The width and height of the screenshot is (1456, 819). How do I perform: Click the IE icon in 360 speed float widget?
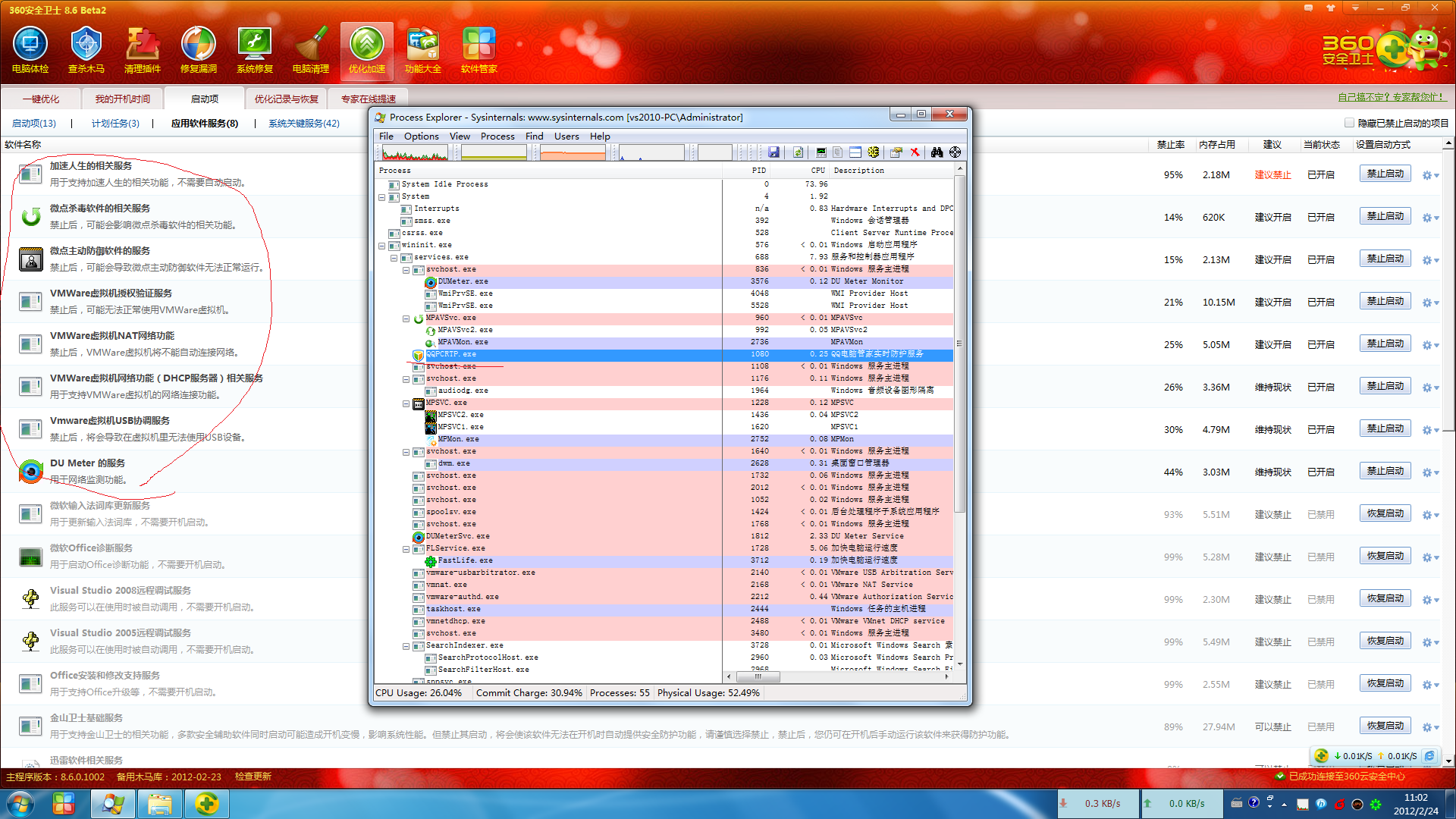point(1429,756)
